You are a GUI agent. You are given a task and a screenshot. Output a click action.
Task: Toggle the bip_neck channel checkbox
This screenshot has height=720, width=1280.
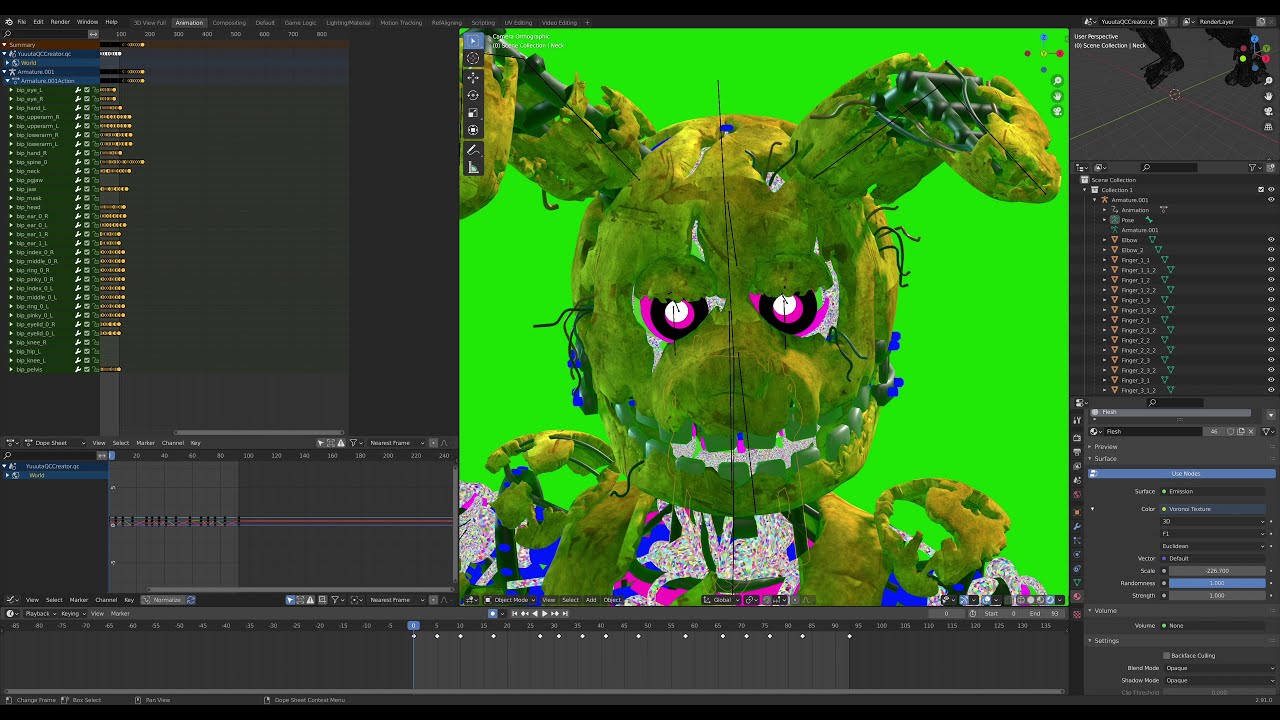click(x=87, y=171)
